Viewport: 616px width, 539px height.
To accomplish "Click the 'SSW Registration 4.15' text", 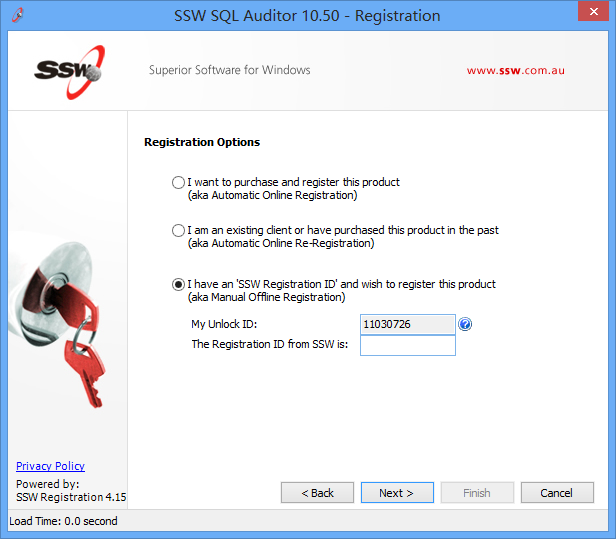I will 71,497.
